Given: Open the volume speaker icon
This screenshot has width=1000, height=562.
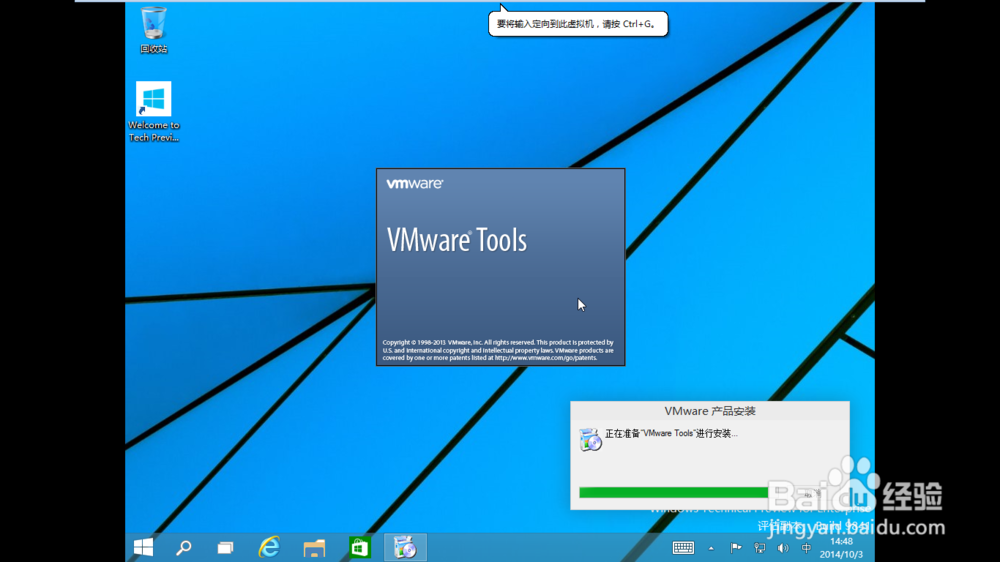Looking at the screenshot, I should [783, 547].
